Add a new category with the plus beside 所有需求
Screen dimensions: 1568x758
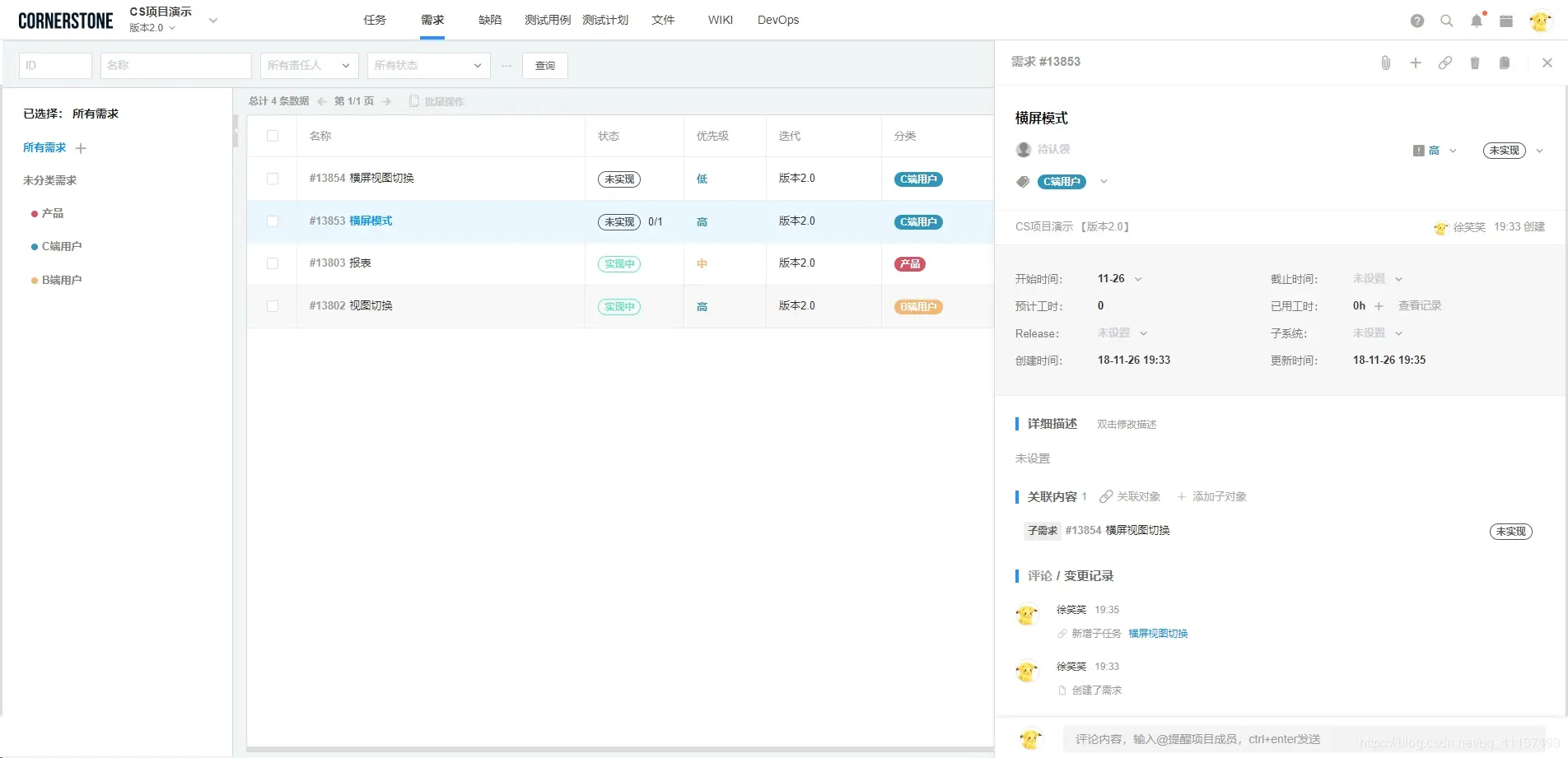[81, 148]
